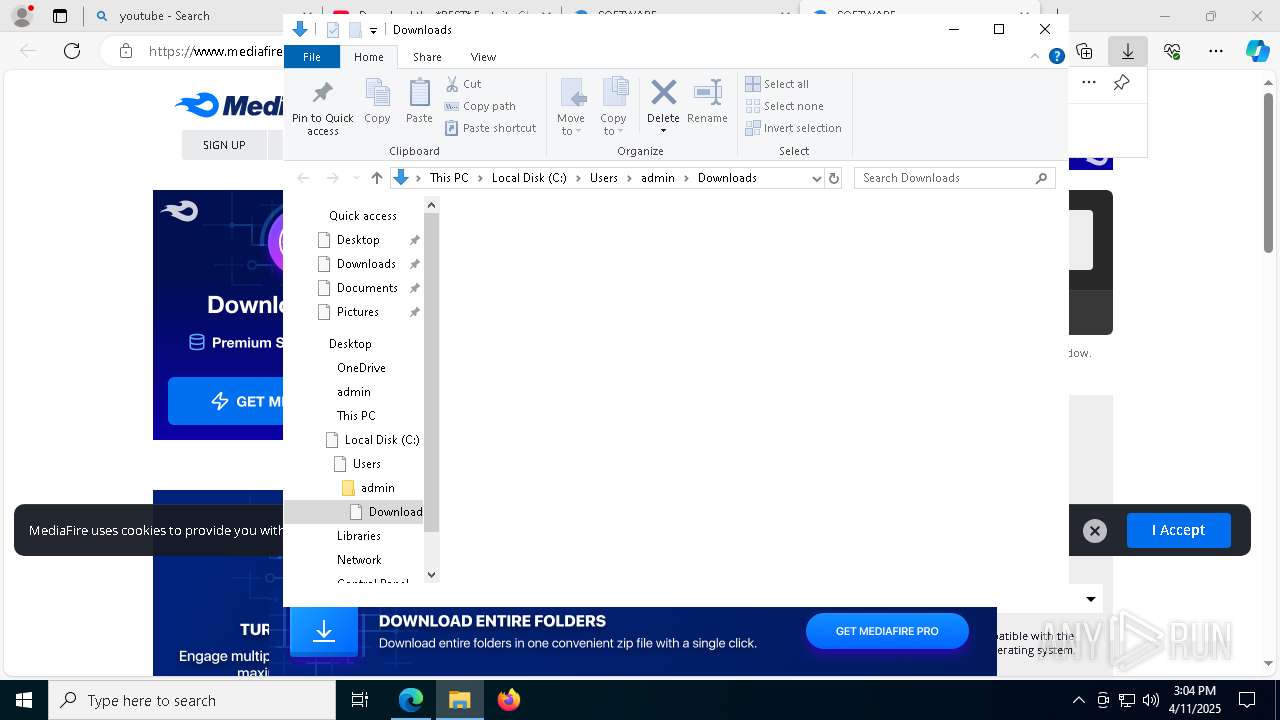Click Windows Start button
The width and height of the screenshot is (1280, 720).
(24, 700)
